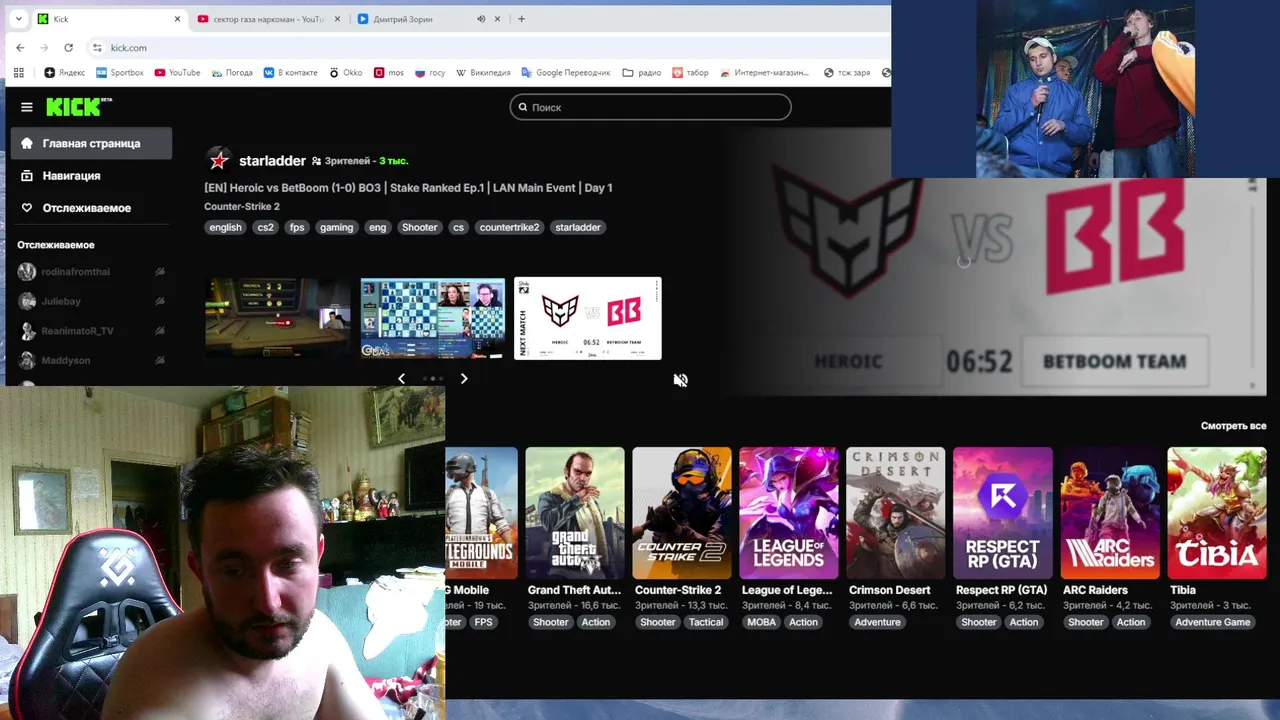Select the countertrike2 tag
Screen dimensions: 1280x720
click(x=509, y=227)
